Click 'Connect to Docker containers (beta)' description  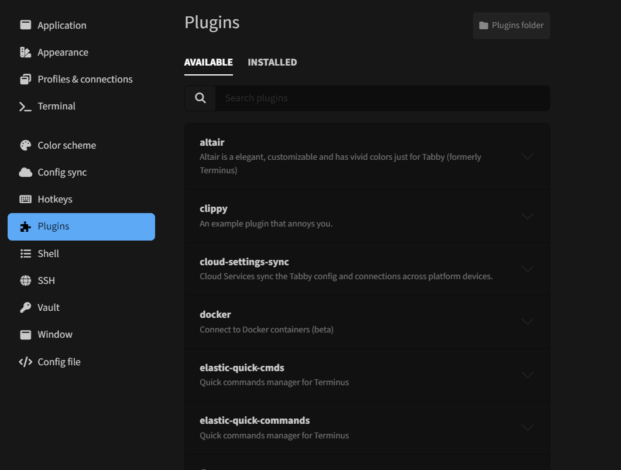coord(267,329)
